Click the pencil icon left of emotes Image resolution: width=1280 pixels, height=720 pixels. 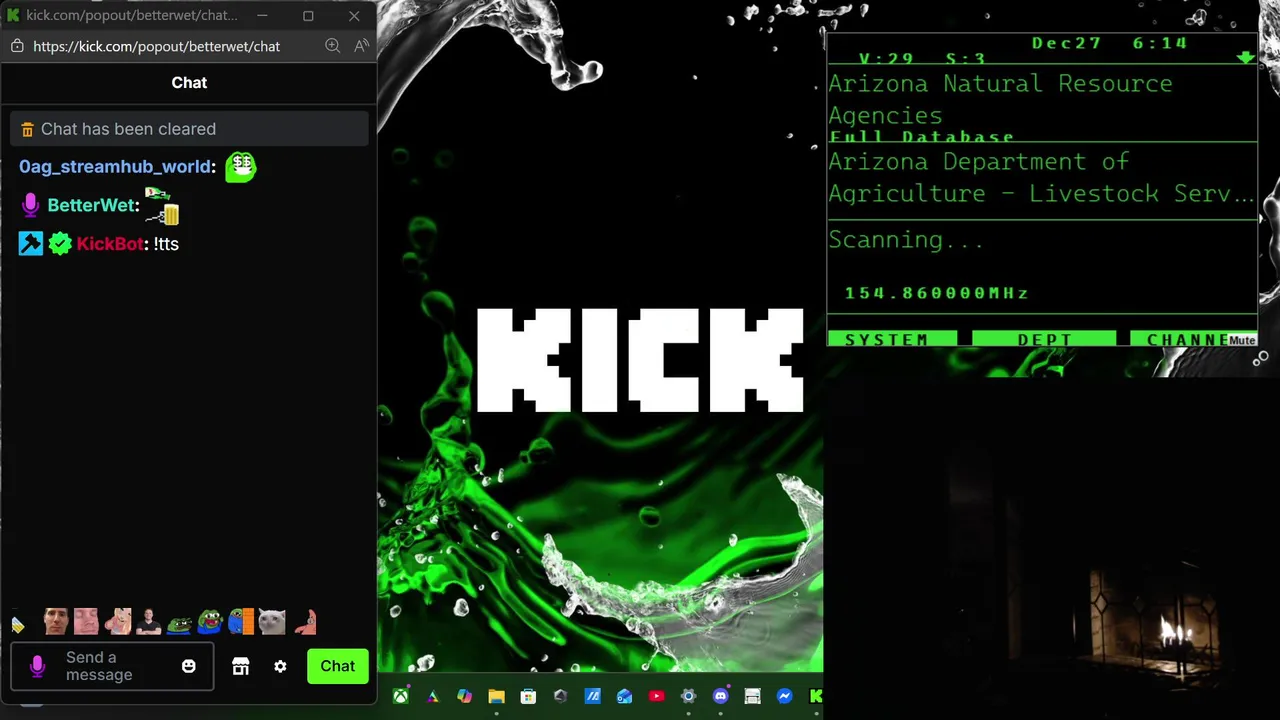pos(18,625)
